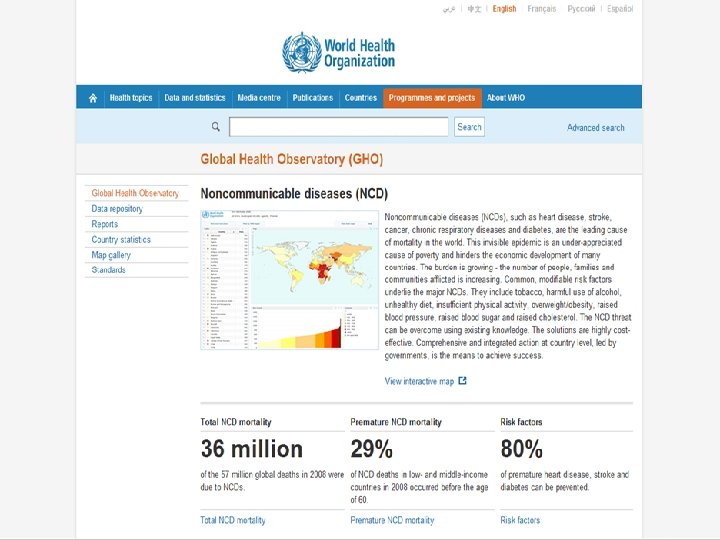Open Total NCD mortality bottom link
The width and height of the screenshot is (720, 540).
pyautogui.click(x=233, y=520)
